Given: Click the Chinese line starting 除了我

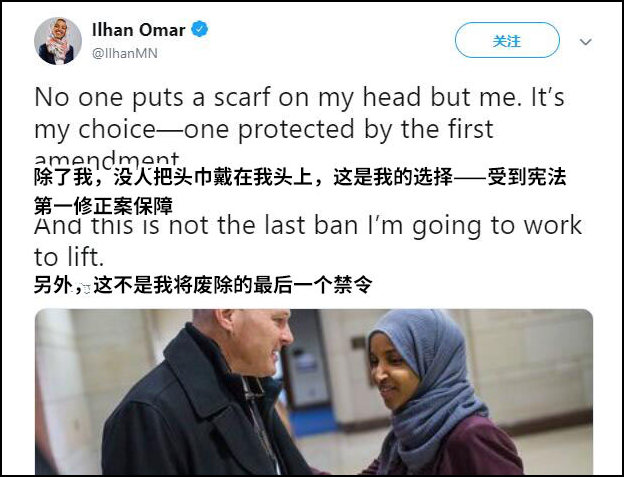Looking at the screenshot, I should 300,177.
